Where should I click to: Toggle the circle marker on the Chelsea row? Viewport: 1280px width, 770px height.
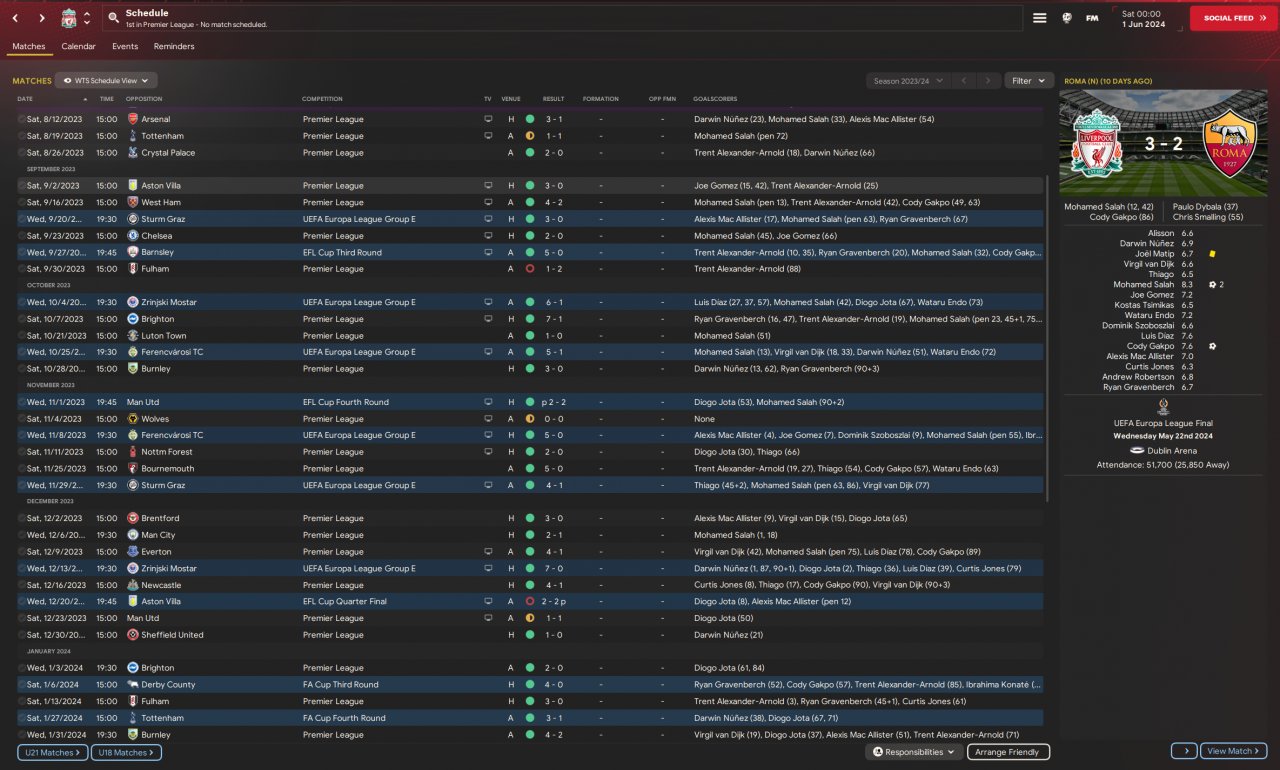coord(21,236)
